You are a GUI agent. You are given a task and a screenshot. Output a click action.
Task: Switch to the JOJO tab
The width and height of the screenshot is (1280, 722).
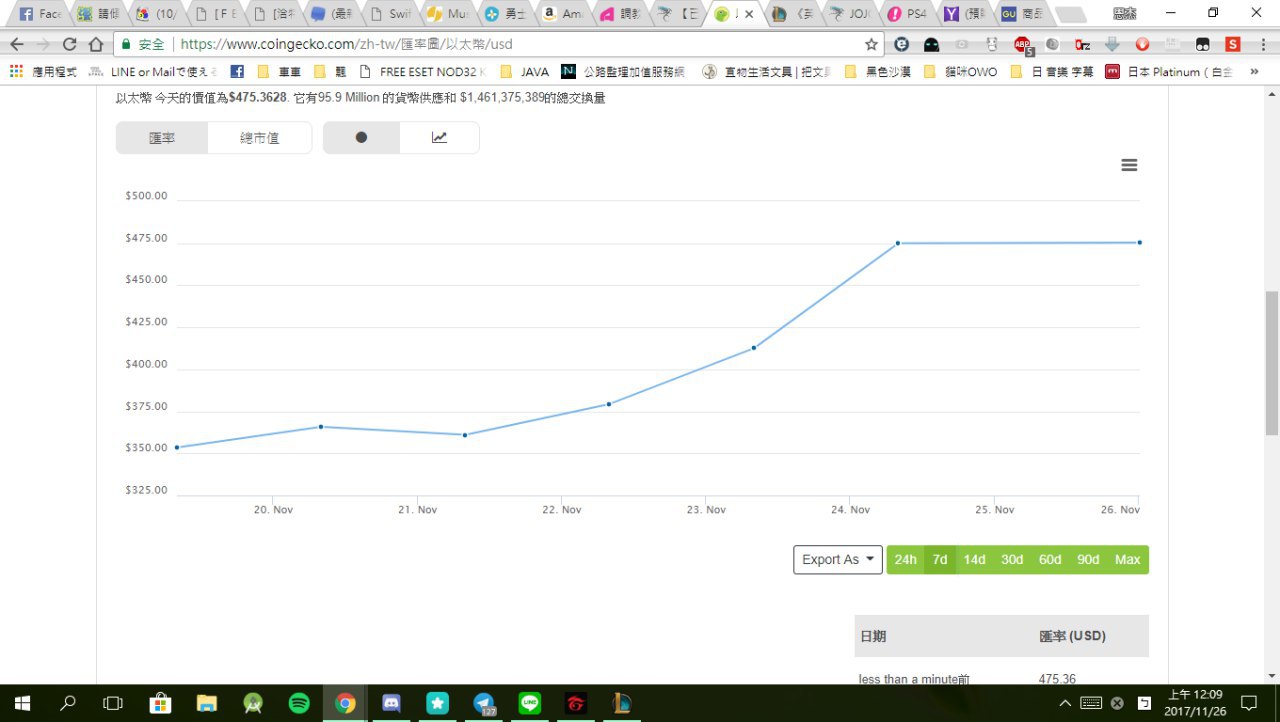(x=851, y=14)
